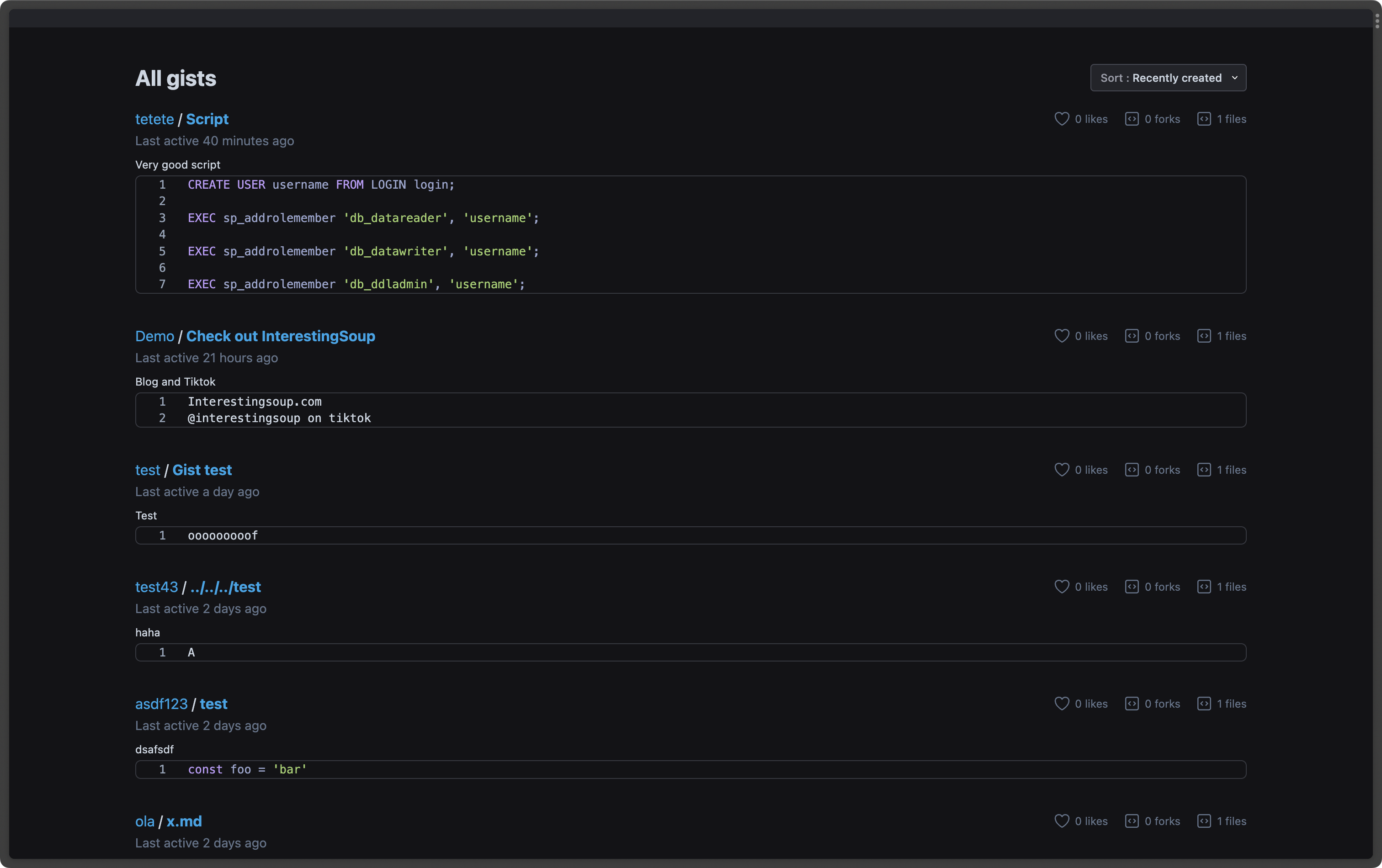Open the tetete user profile link
Screen dimensions: 1382x868
tap(154, 119)
